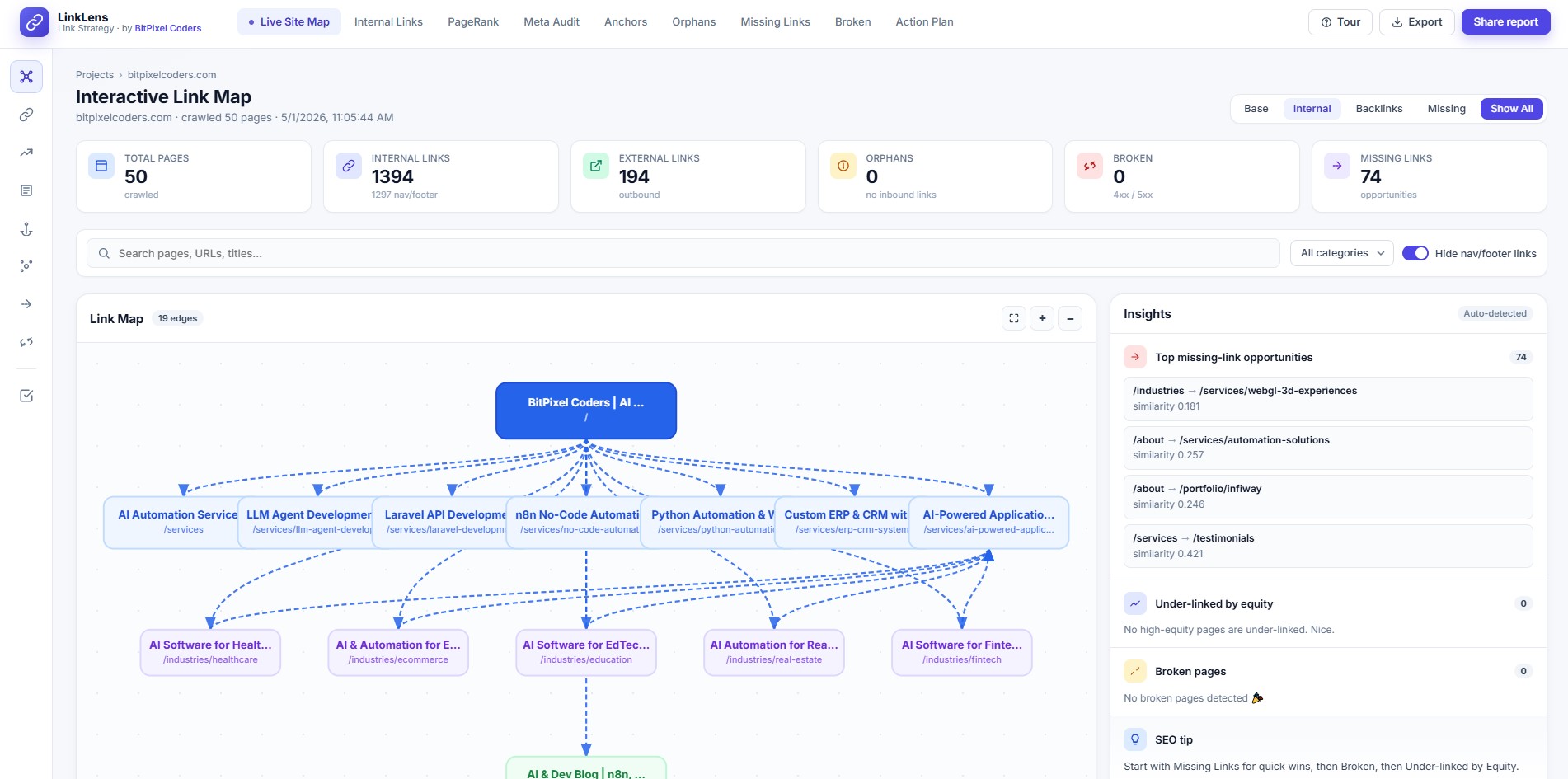Click the Broken card icon
1568x779 pixels.
[x=1090, y=166]
